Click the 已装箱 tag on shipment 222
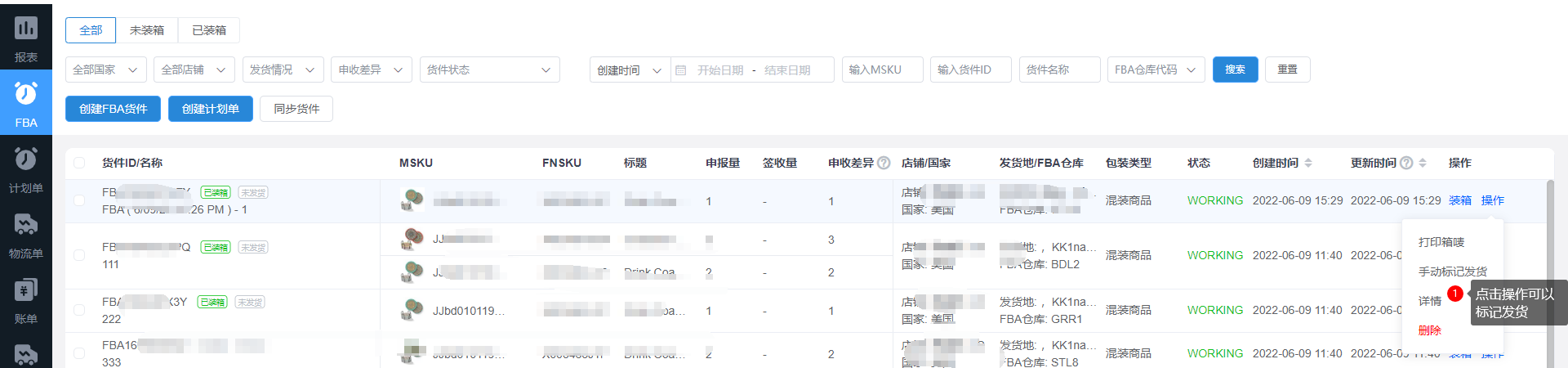Image resolution: width=1568 pixels, height=368 pixels. click(212, 302)
